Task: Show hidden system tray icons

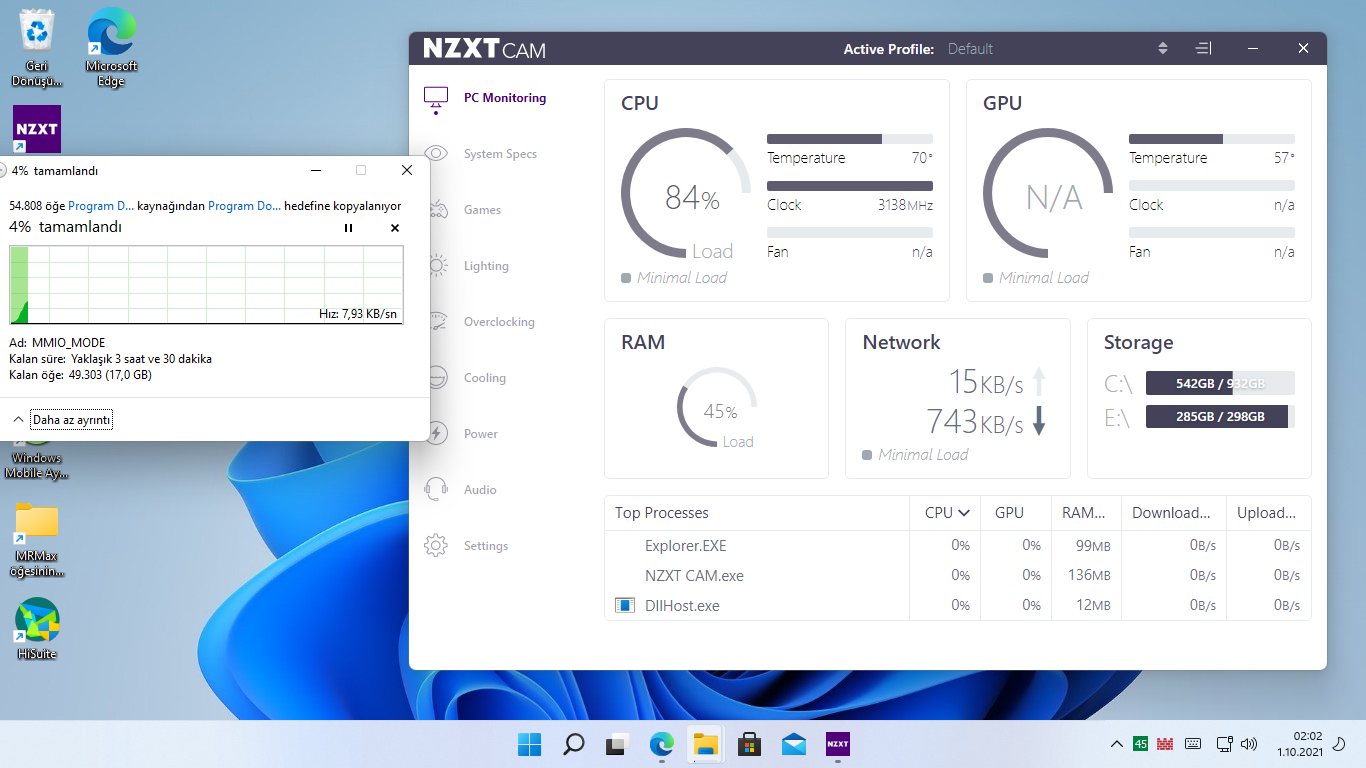Action: coord(1117,744)
